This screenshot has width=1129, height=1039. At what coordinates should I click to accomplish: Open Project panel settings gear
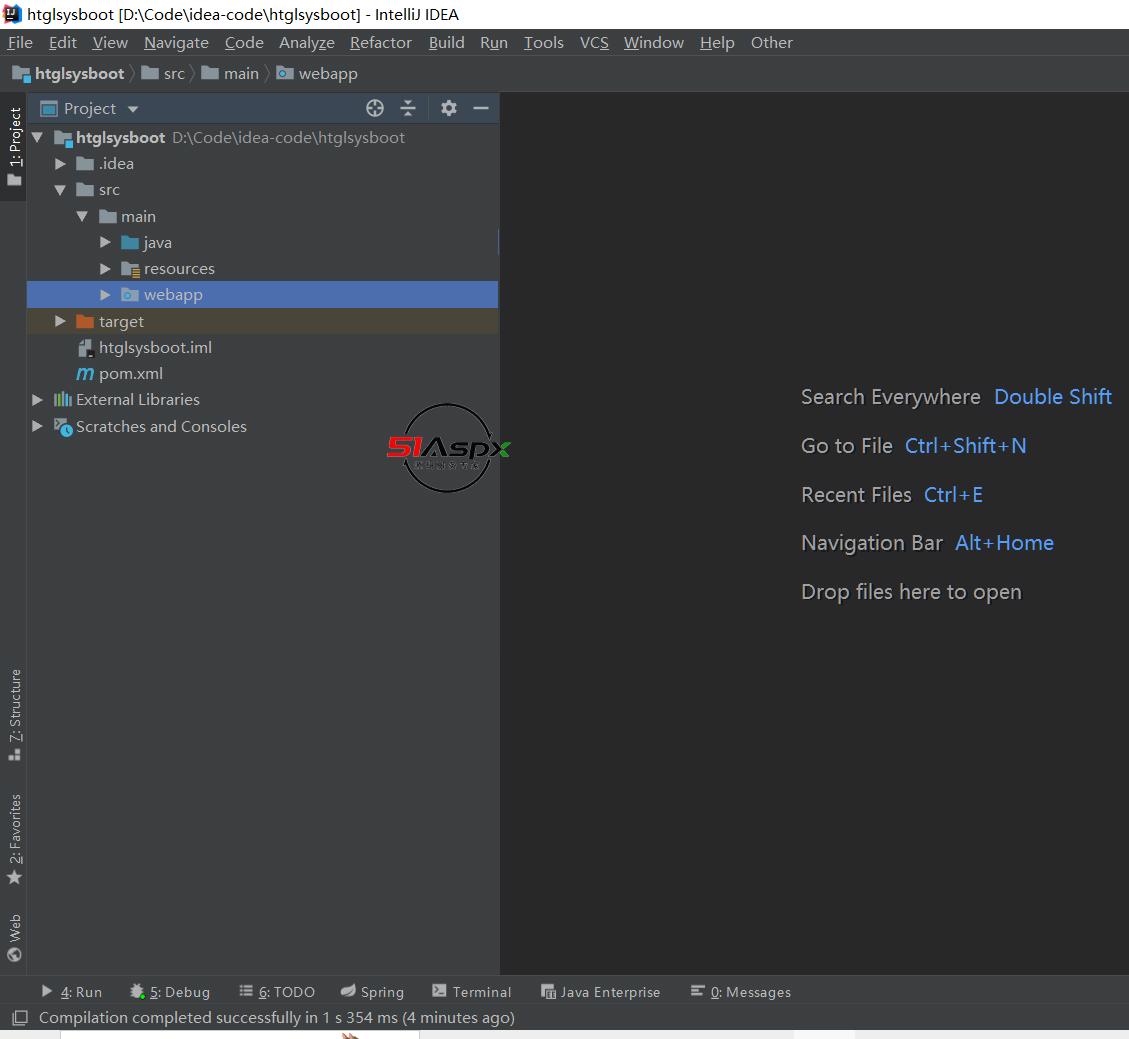(x=449, y=108)
